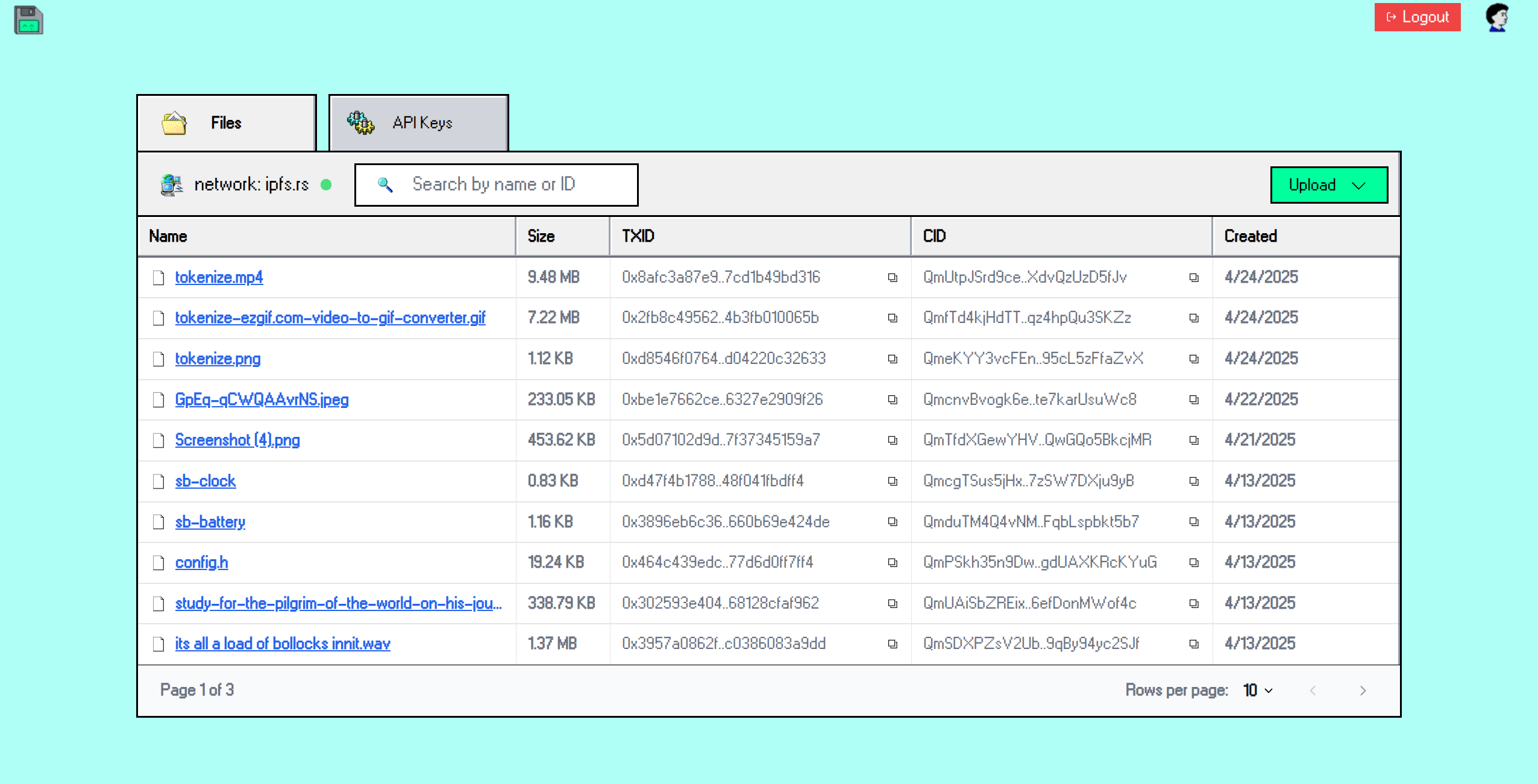
Task: Expand the Upload dropdown
Action: pyautogui.click(x=1329, y=185)
